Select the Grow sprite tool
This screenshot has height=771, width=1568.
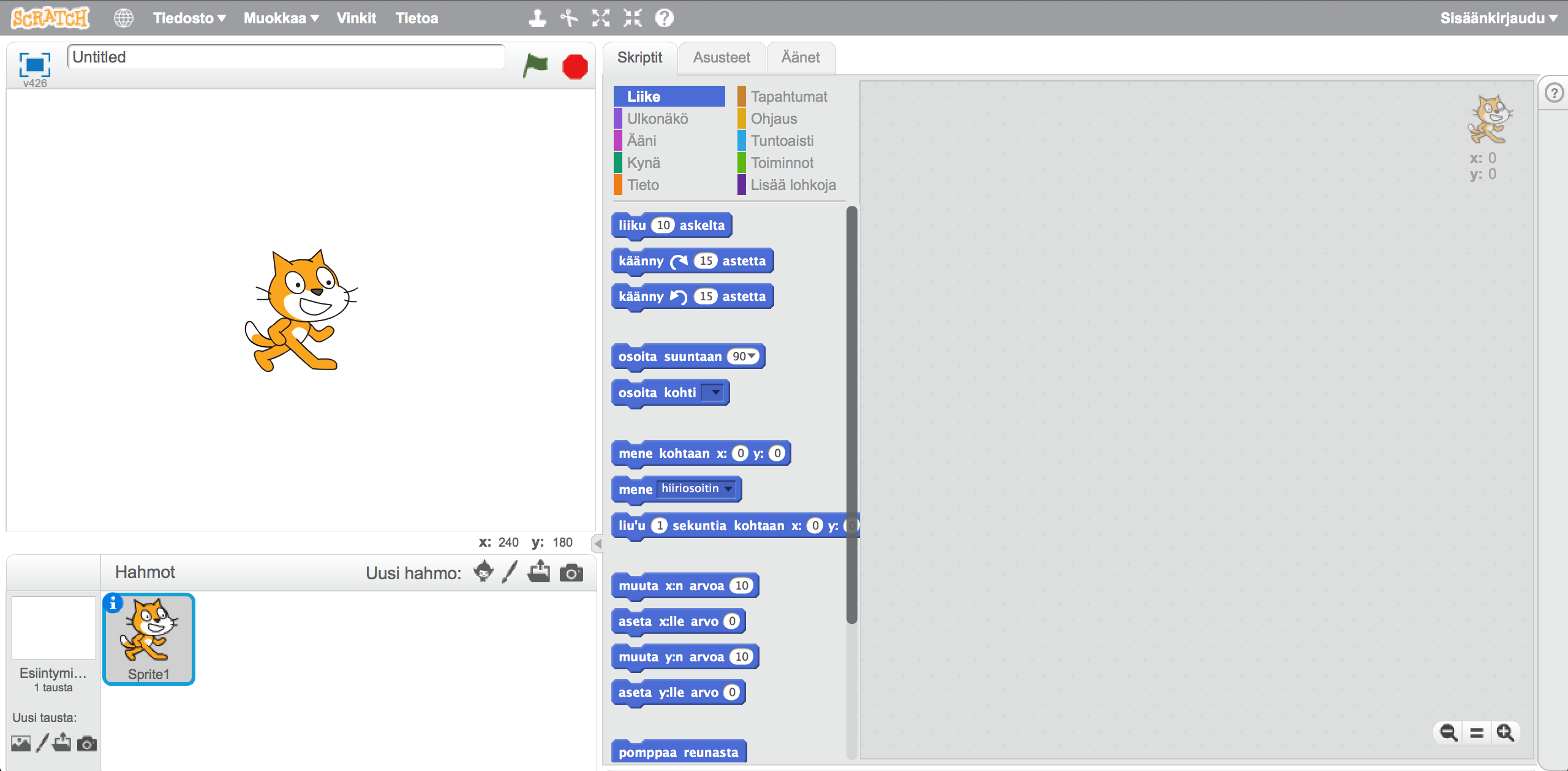pos(601,18)
